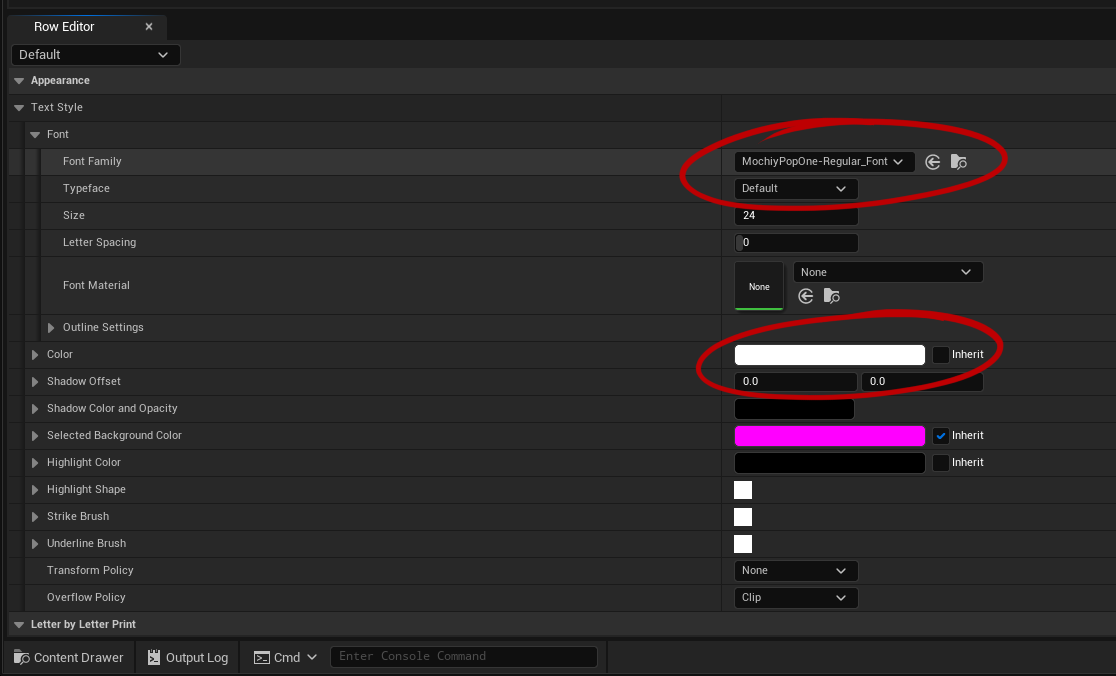Expand the Outline Settings section
Image resolution: width=1116 pixels, height=676 pixels.
(x=52, y=328)
